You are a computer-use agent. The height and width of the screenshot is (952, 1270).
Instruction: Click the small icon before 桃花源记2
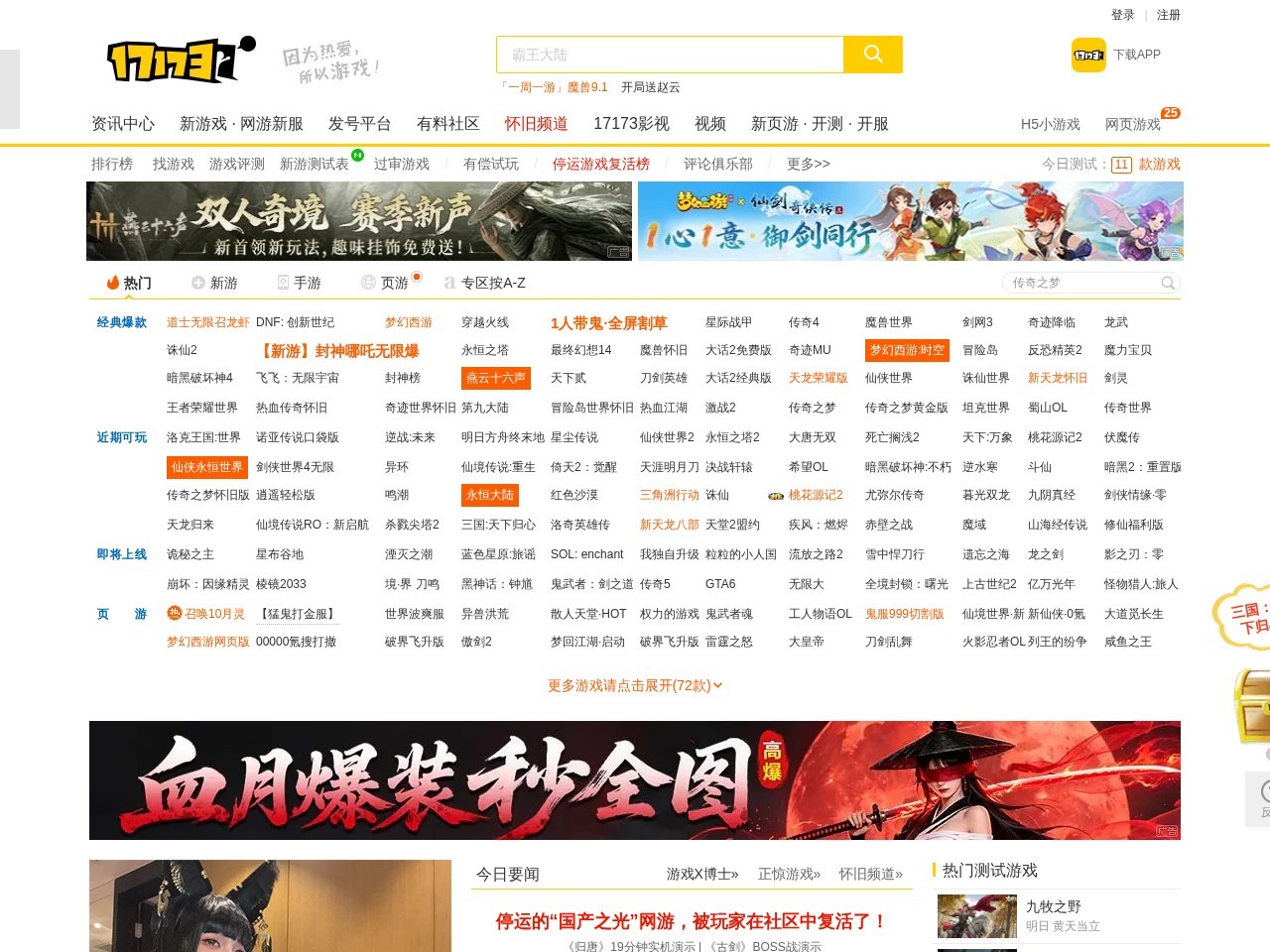point(777,496)
